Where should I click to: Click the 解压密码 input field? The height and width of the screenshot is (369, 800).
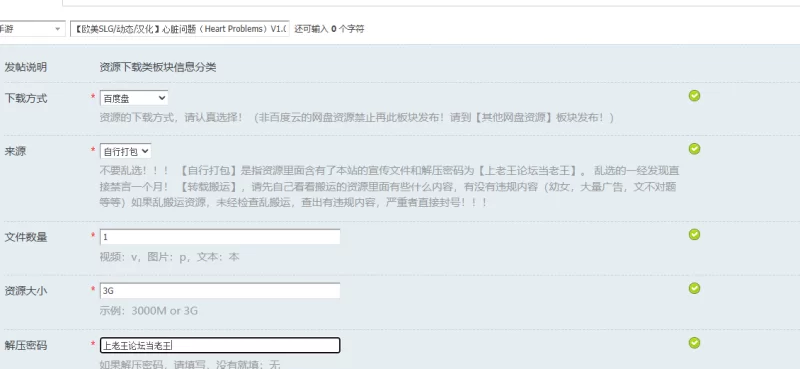pyautogui.click(x=220, y=346)
